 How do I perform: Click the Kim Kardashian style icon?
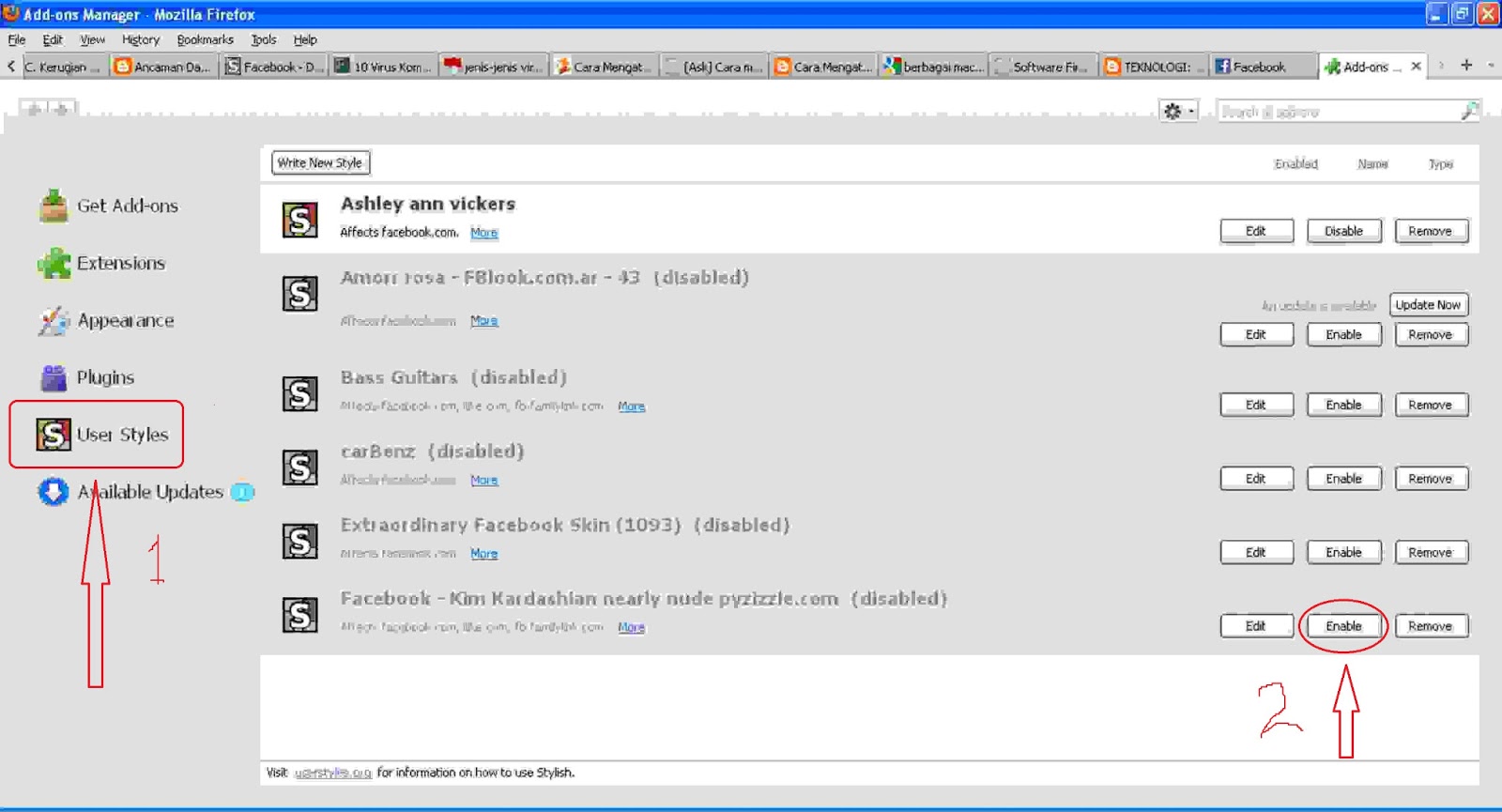click(300, 615)
